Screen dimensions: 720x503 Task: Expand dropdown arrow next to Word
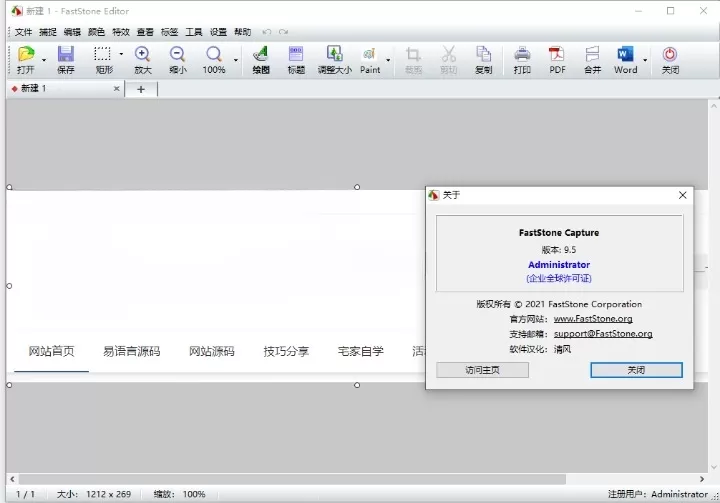point(645,60)
